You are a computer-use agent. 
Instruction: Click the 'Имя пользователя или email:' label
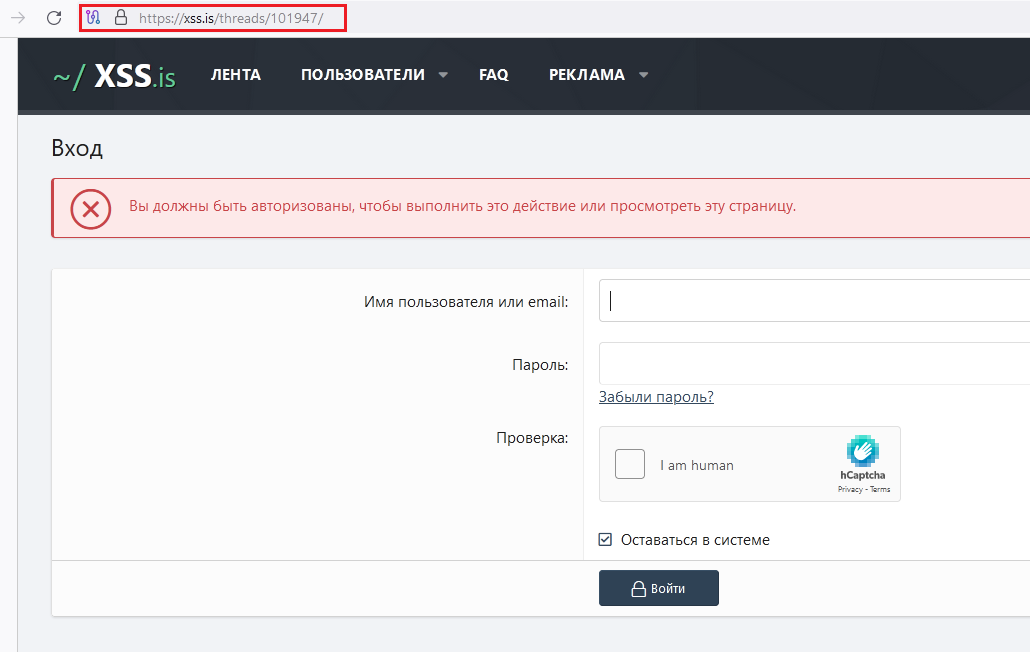[466, 302]
